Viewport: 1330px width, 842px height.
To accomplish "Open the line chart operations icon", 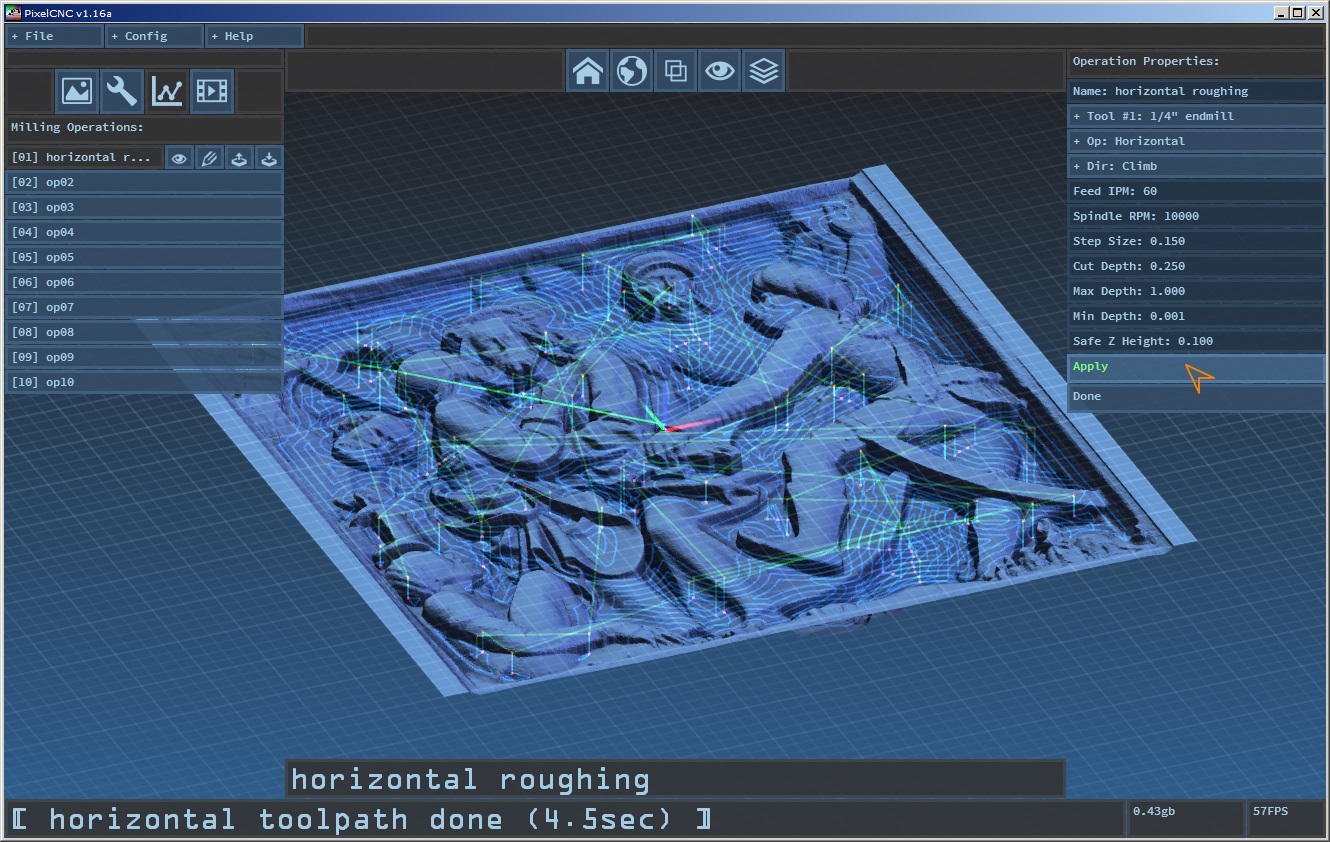I will tap(167, 91).
